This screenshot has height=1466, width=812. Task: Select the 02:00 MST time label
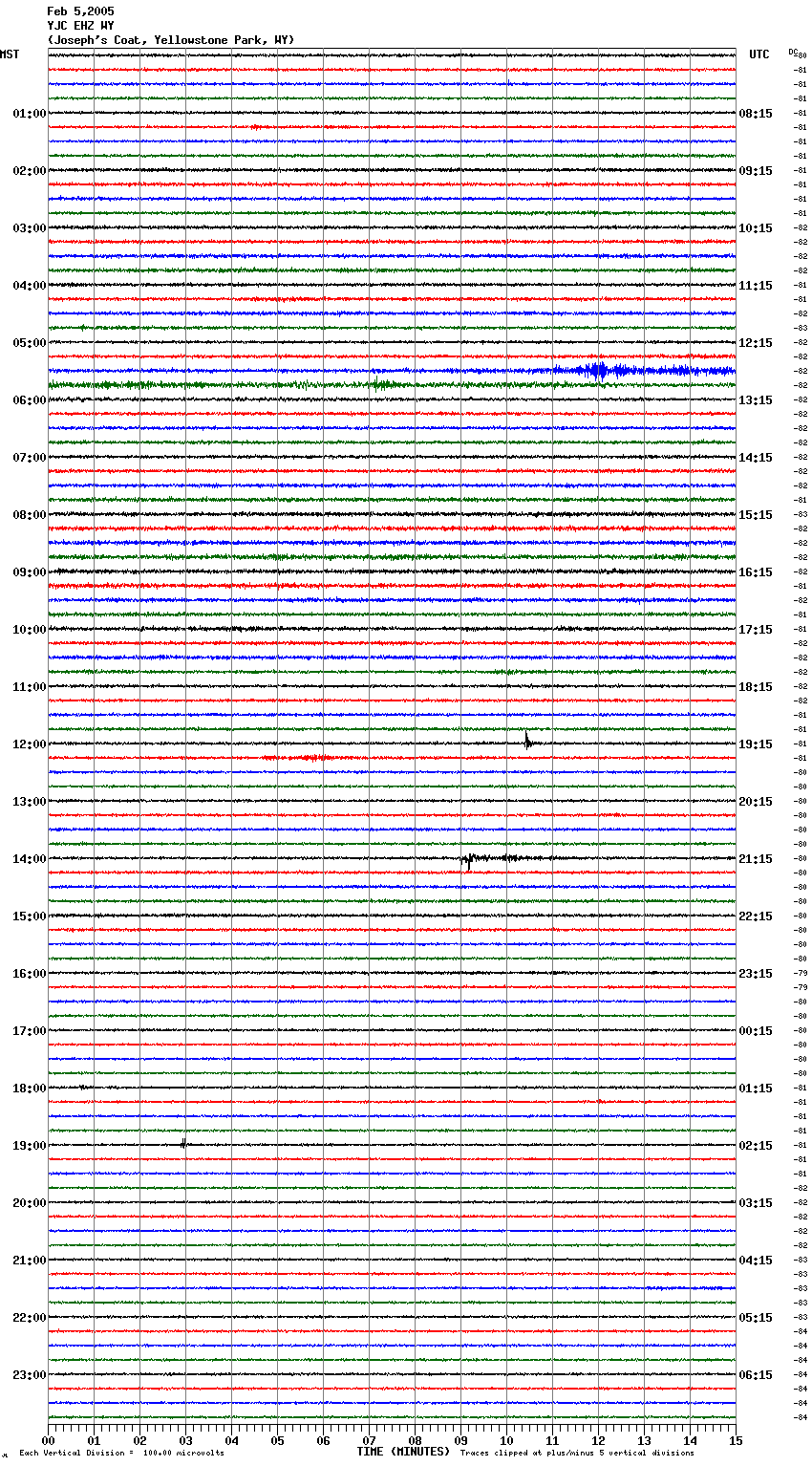coord(30,171)
